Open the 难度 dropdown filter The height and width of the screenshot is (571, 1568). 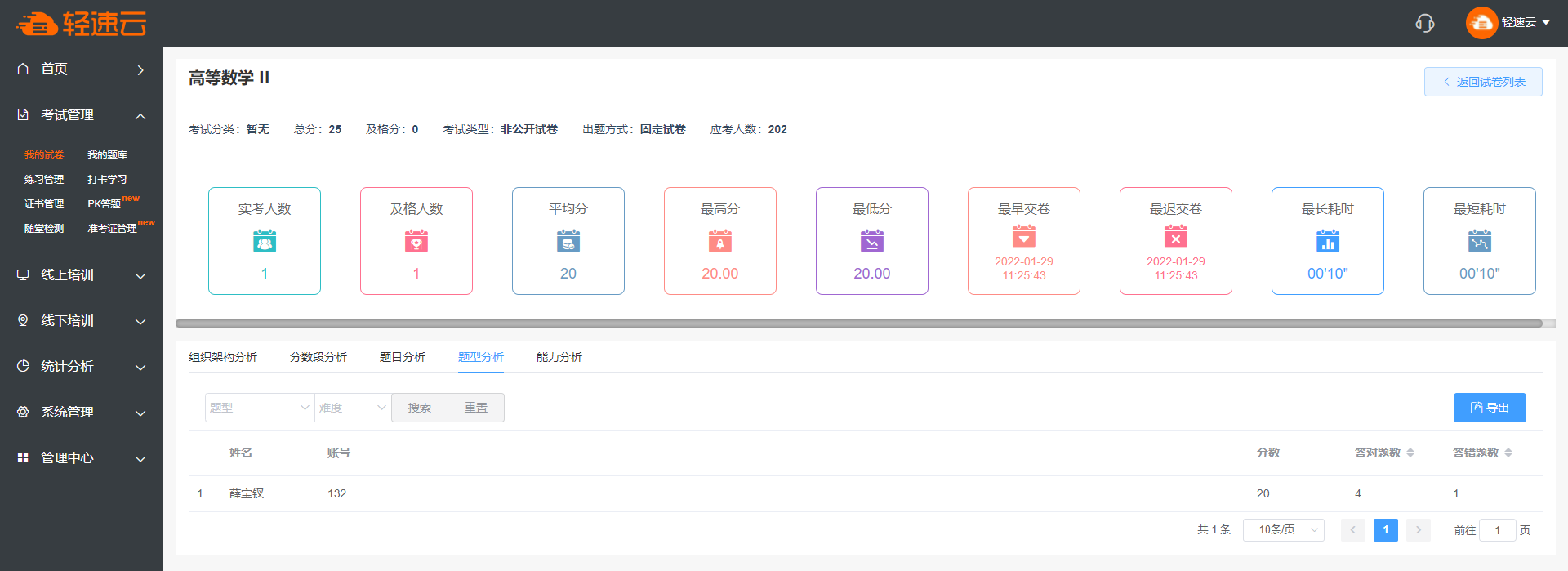pos(352,408)
